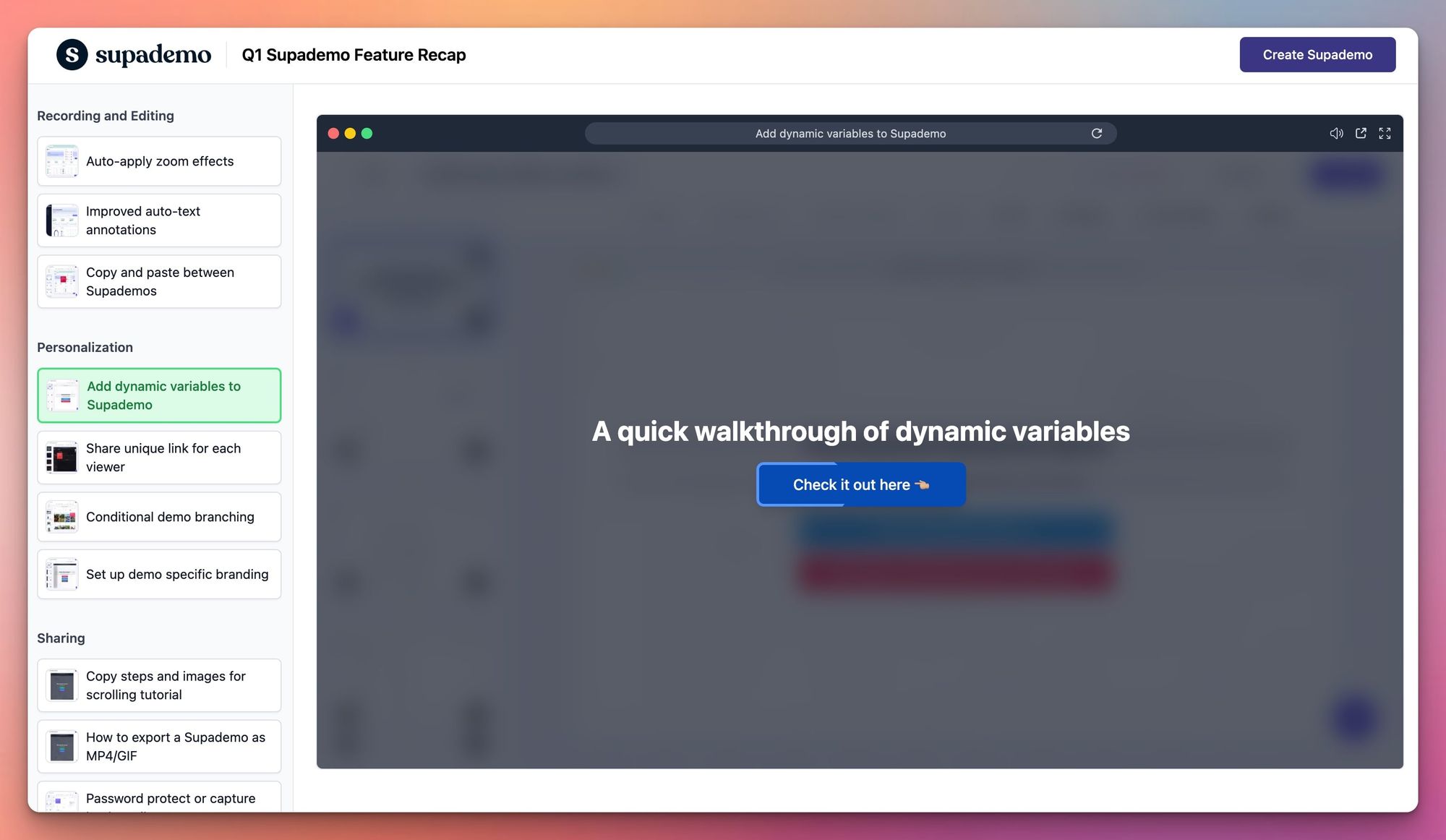
Task: Click the Share unique link thumbnail
Action: (x=62, y=458)
